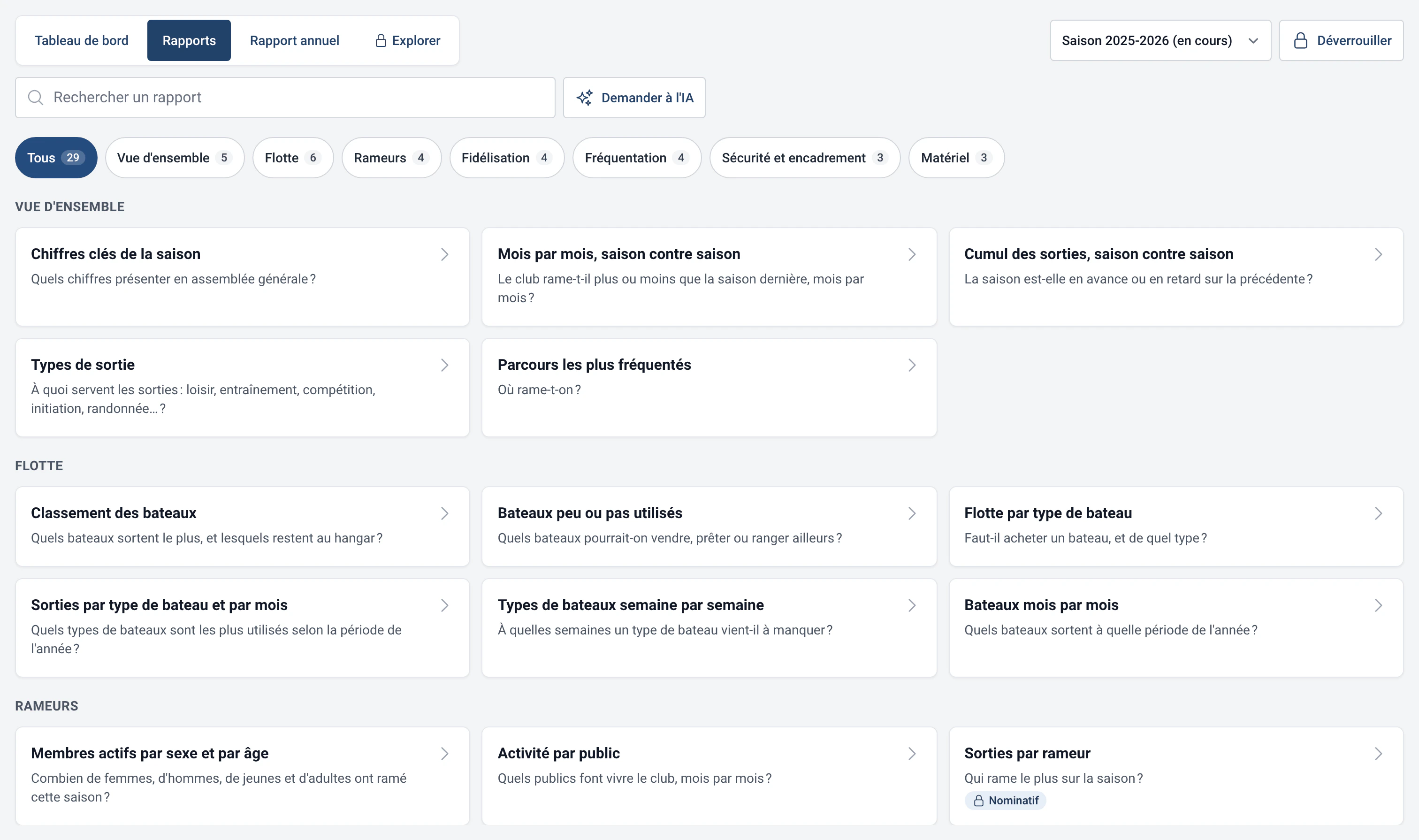The width and height of the screenshot is (1419, 840).
Task: Click chevron on Membres actifs par sexe card
Action: tap(445, 753)
